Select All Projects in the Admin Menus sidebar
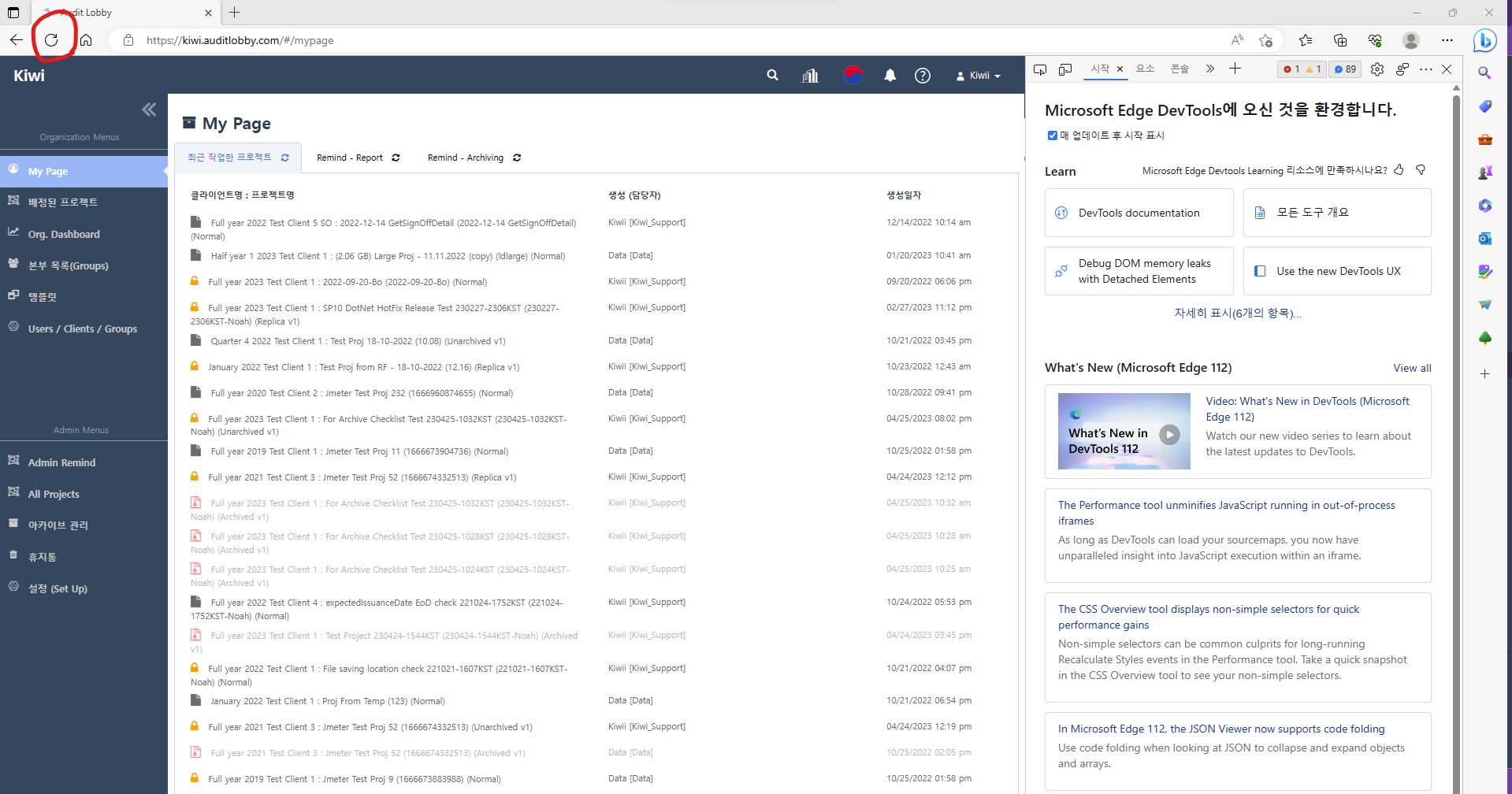The image size is (1512, 794). click(54, 493)
